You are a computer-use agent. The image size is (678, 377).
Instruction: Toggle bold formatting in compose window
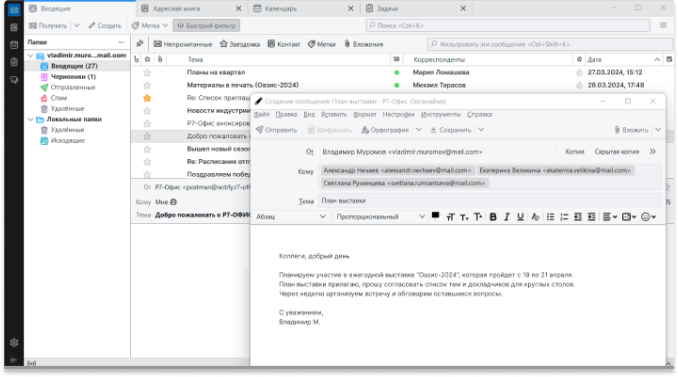pos(493,217)
